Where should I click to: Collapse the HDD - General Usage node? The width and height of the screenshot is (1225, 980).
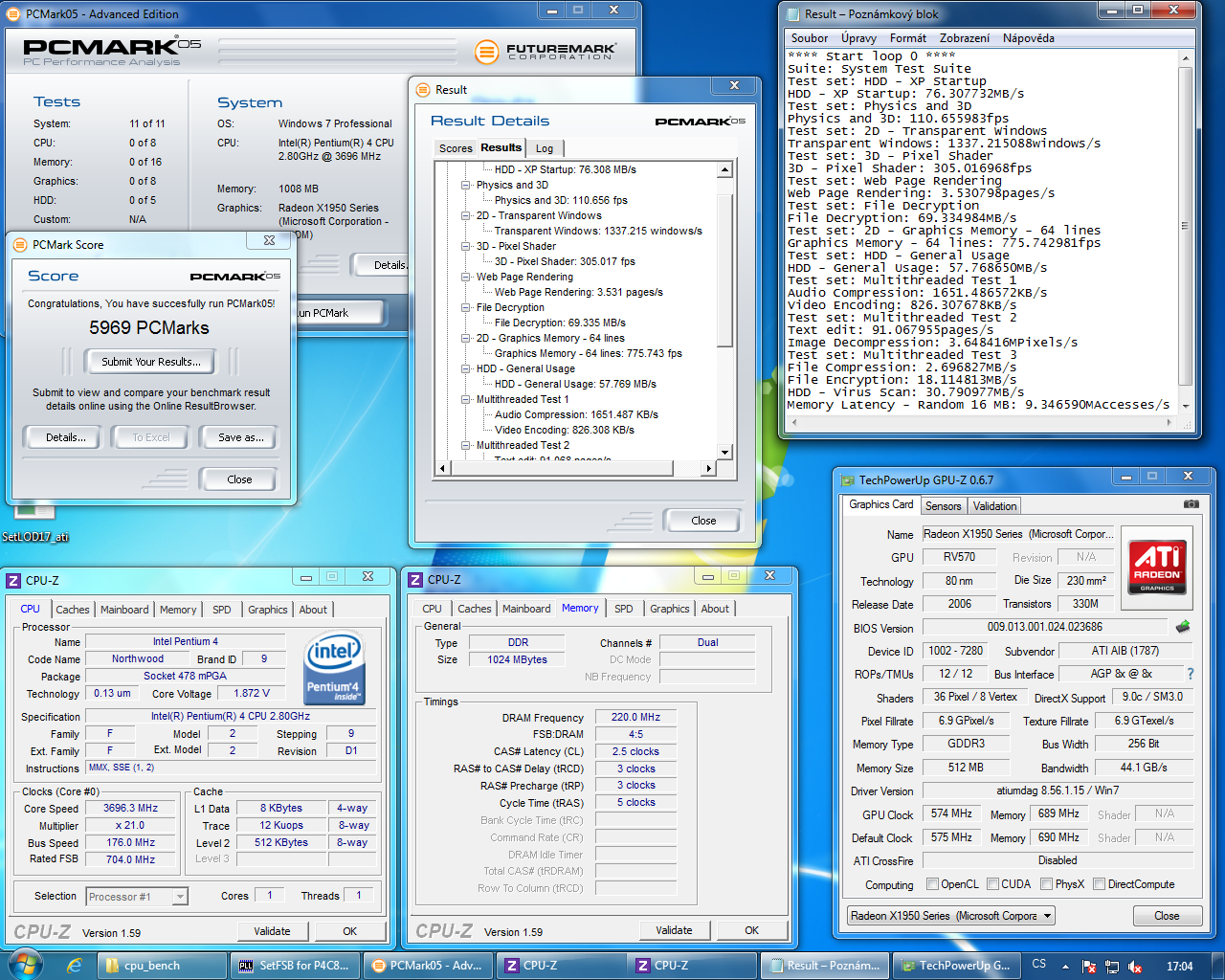[x=466, y=368]
